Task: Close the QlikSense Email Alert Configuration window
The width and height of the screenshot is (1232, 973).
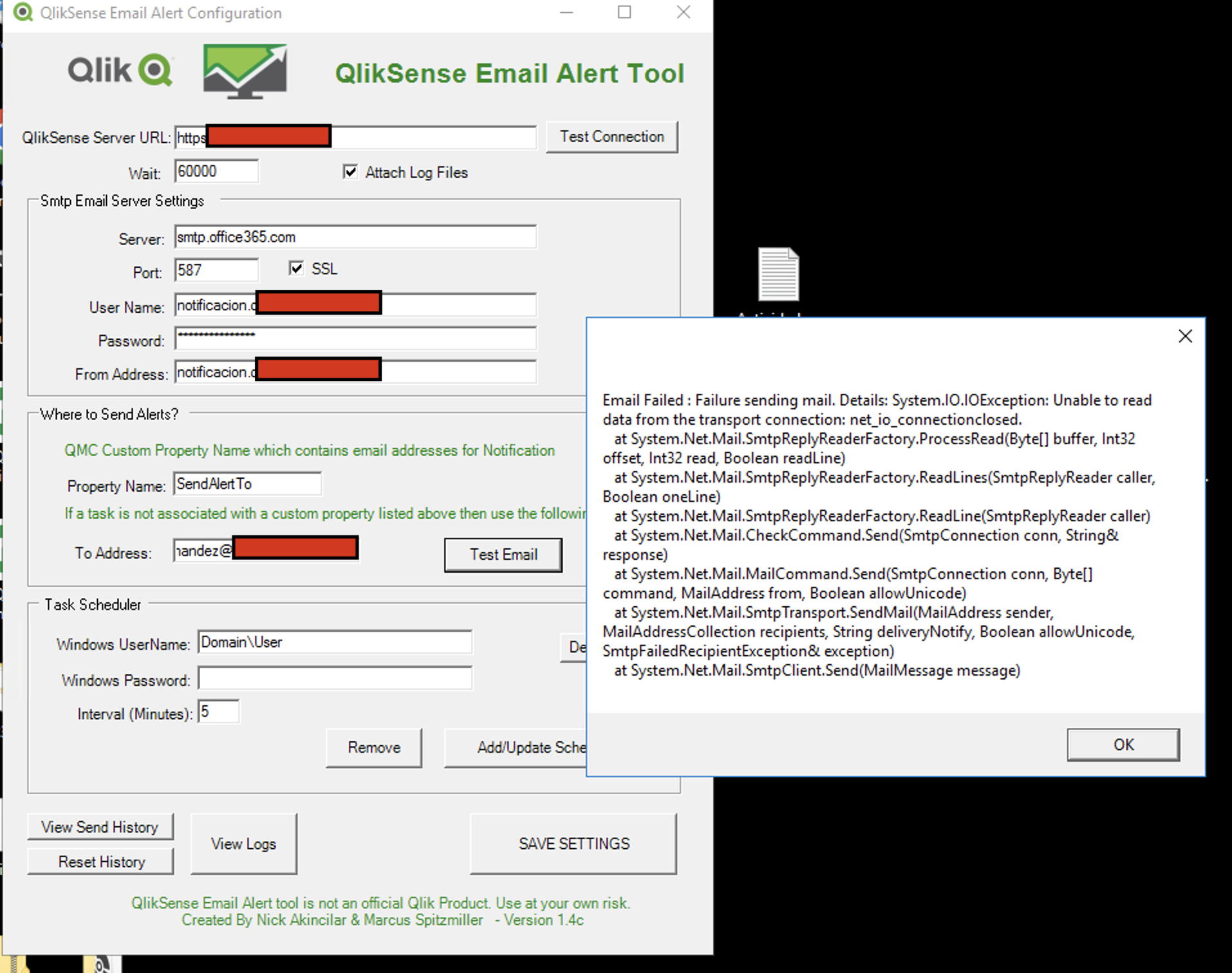Action: point(684,12)
